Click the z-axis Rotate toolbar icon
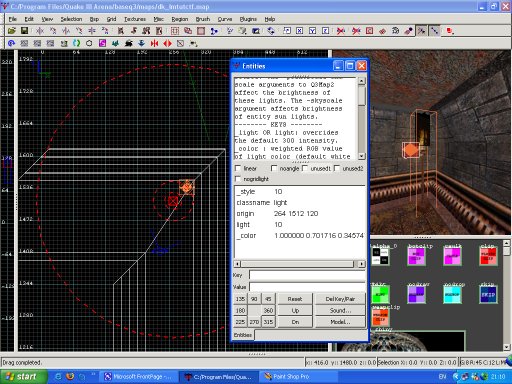This screenshot has height=384, width=512. point(105,31)
